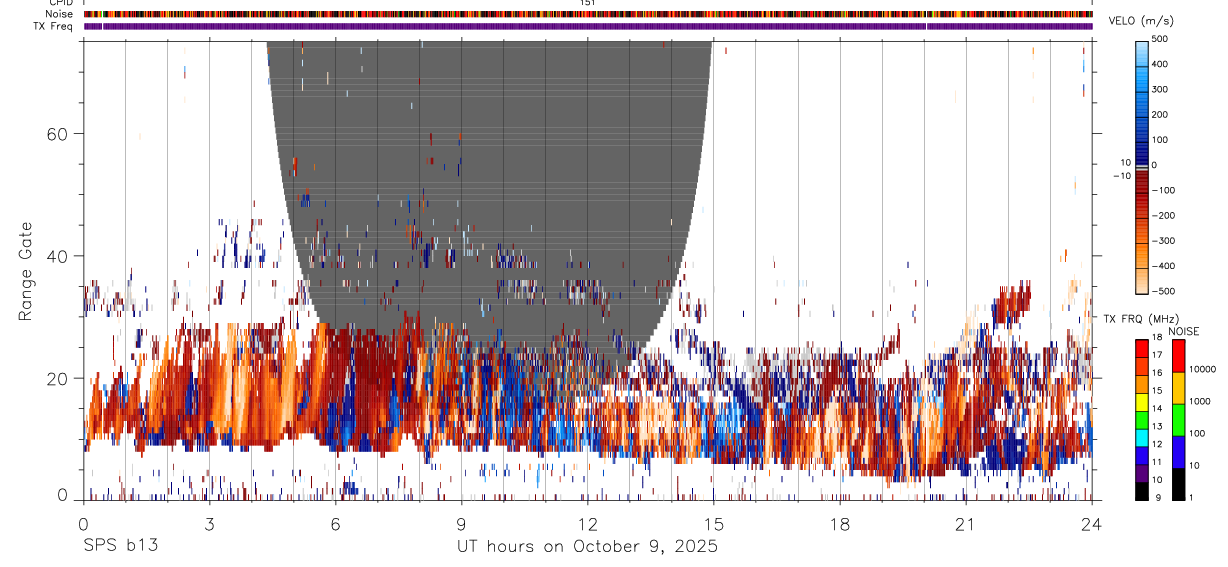Click "UT hours on October 9, 2025" caption
The height and width of the screenshot is (567, 1228).
pos(587,547)
